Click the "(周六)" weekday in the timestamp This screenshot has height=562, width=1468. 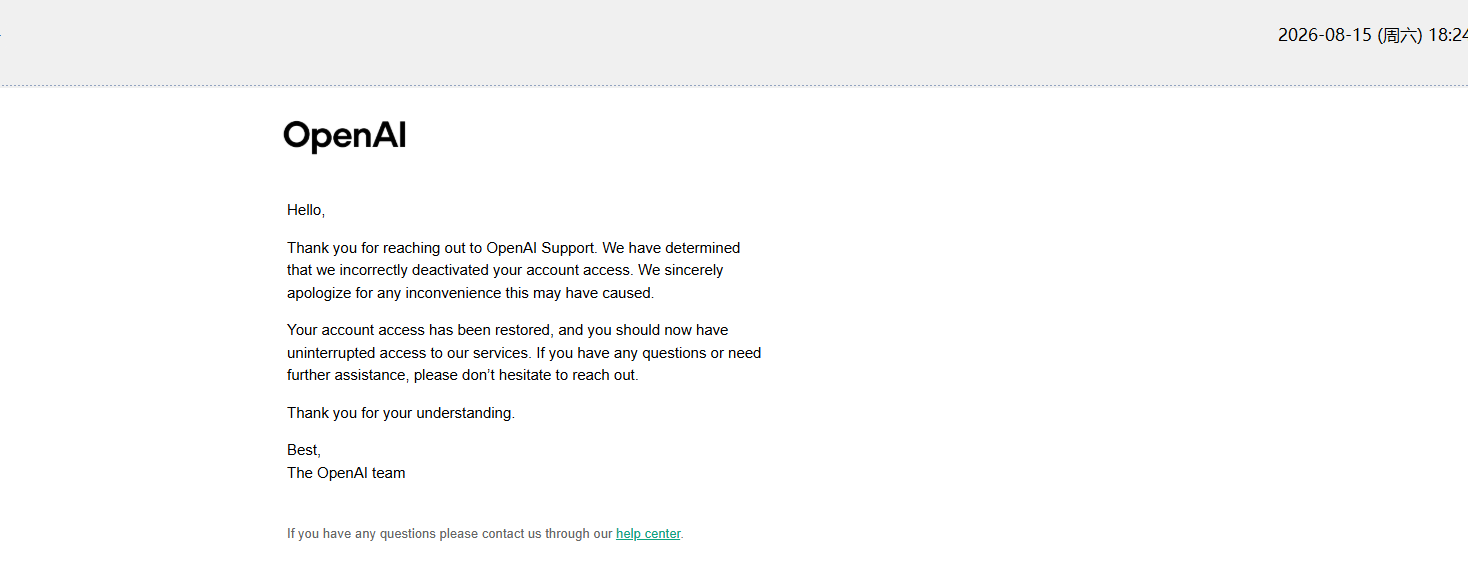(1399, 35)
